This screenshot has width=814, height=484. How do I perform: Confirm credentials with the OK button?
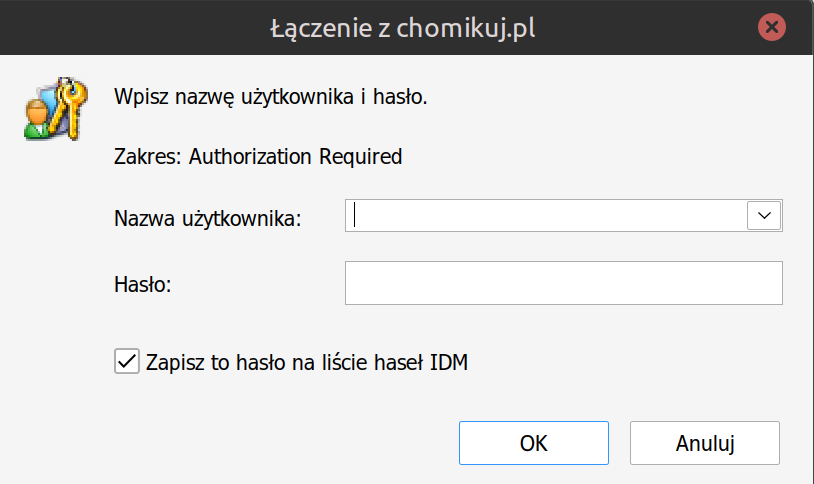[x=534, y=443]
